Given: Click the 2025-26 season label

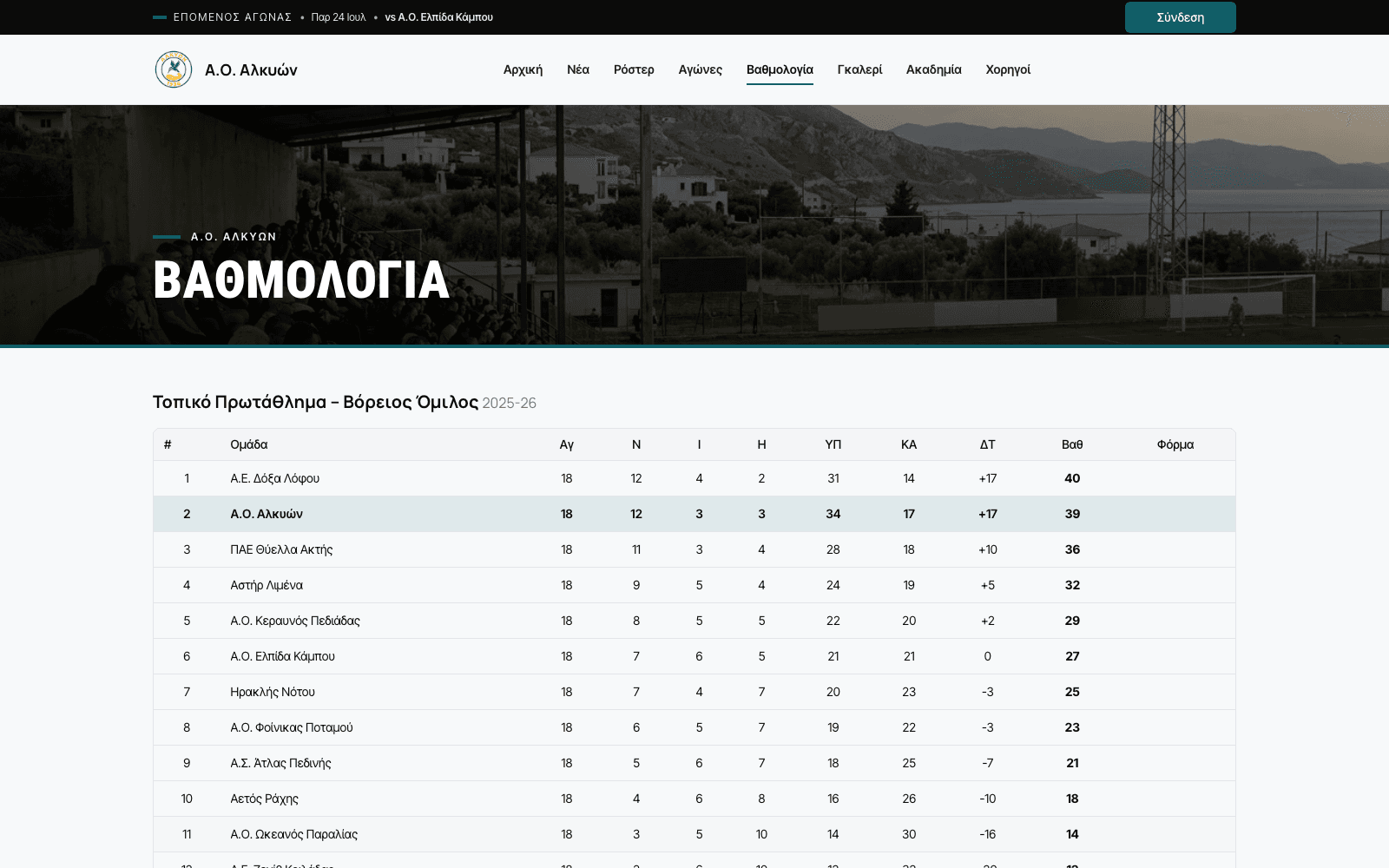Looking at the screenshot, I should pyautogui.click(x=510, y=404).
